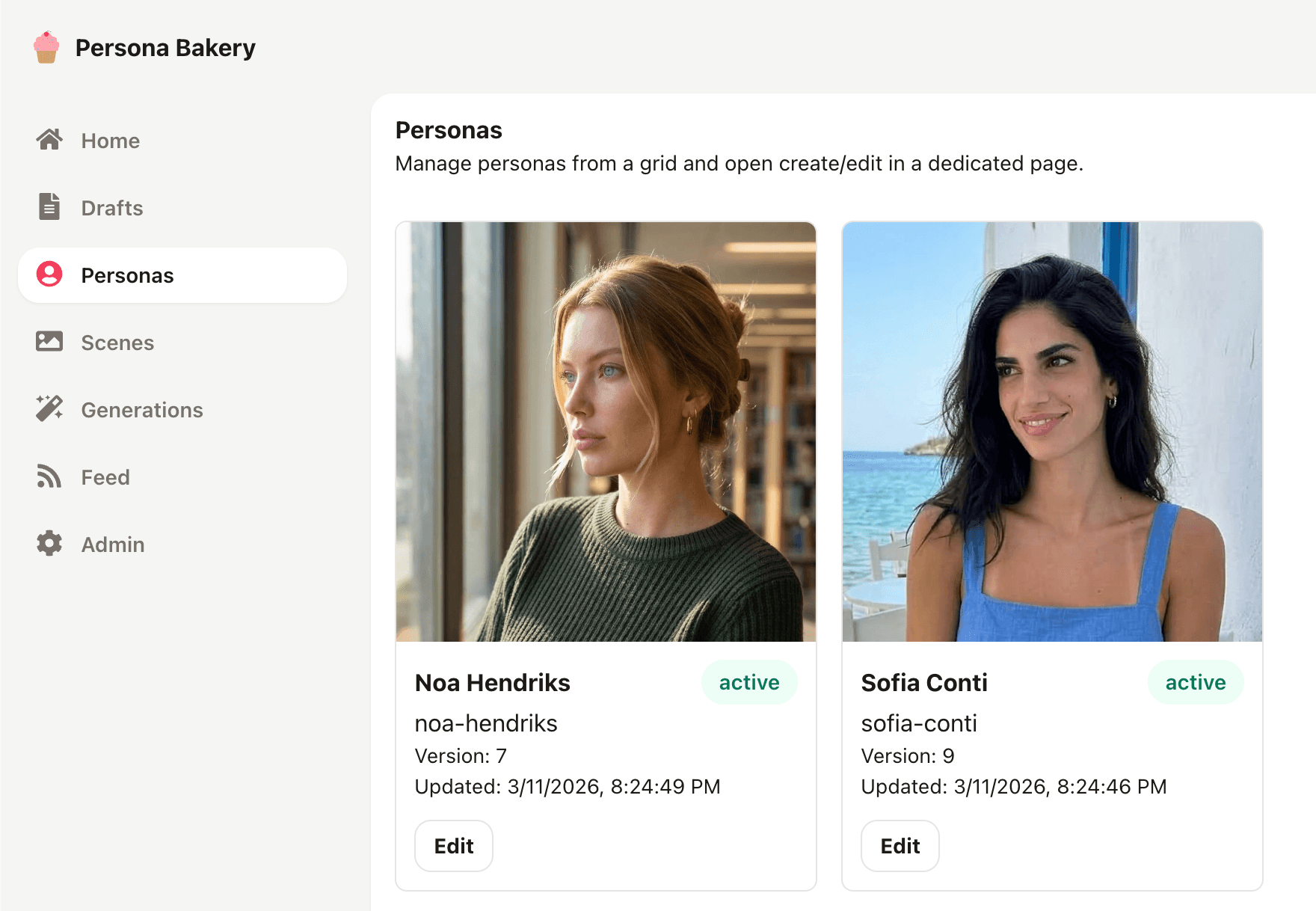Click the cupcake logo icon

click(x=46, y=46)
